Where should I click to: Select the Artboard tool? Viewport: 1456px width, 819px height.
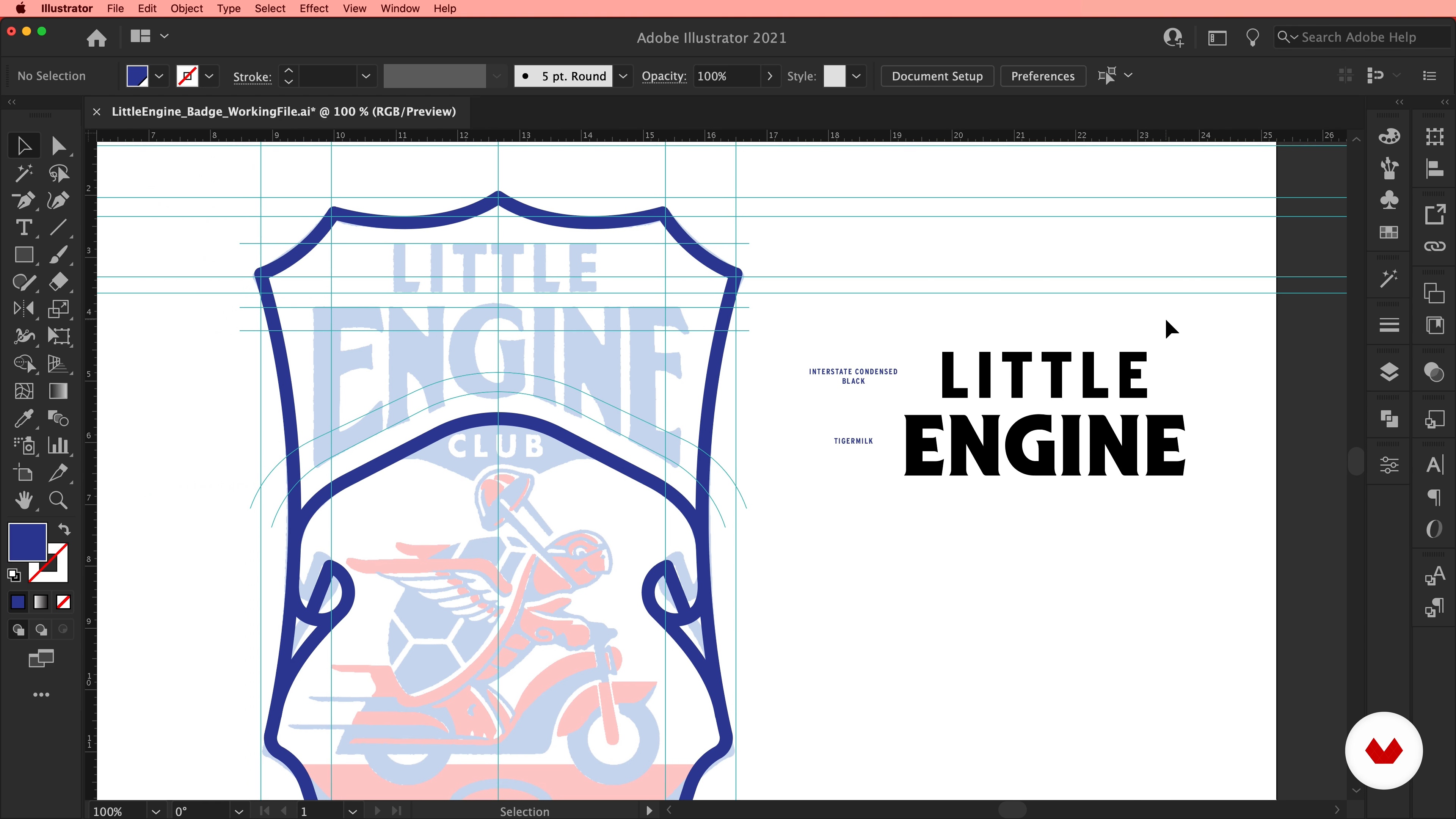point(24,473)
